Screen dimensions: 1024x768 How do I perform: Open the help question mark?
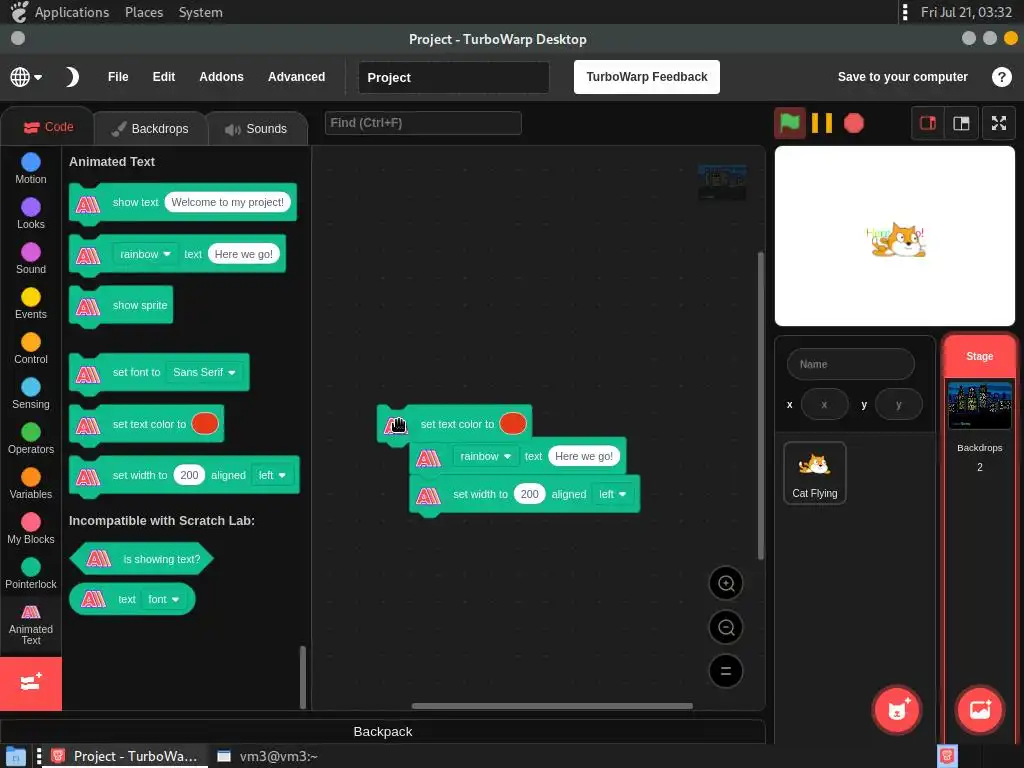tap(1001, 77)
